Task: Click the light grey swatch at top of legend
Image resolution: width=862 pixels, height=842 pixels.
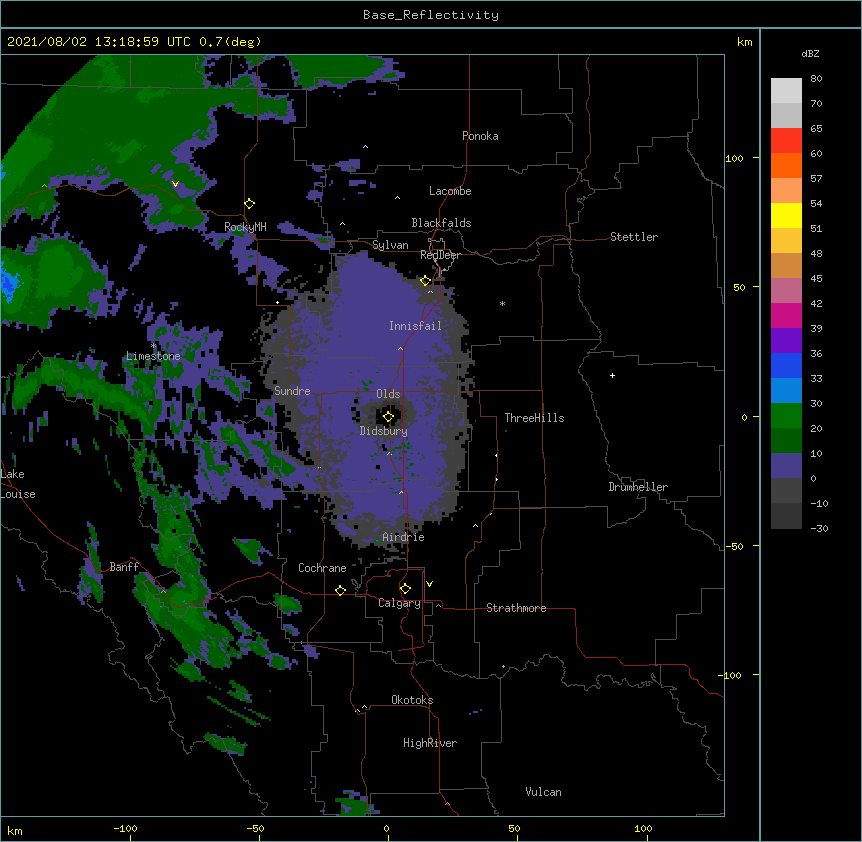Action: (x=786, y=91)
